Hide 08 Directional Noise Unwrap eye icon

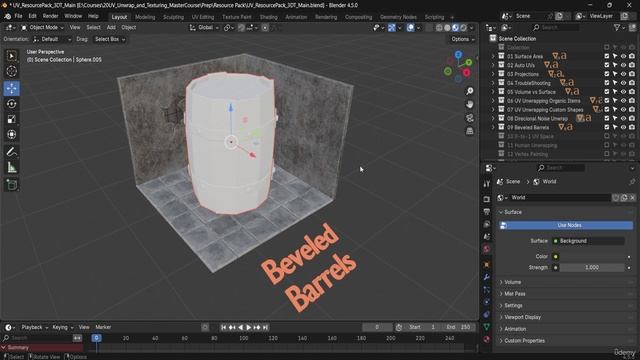(x=623, y=119)
